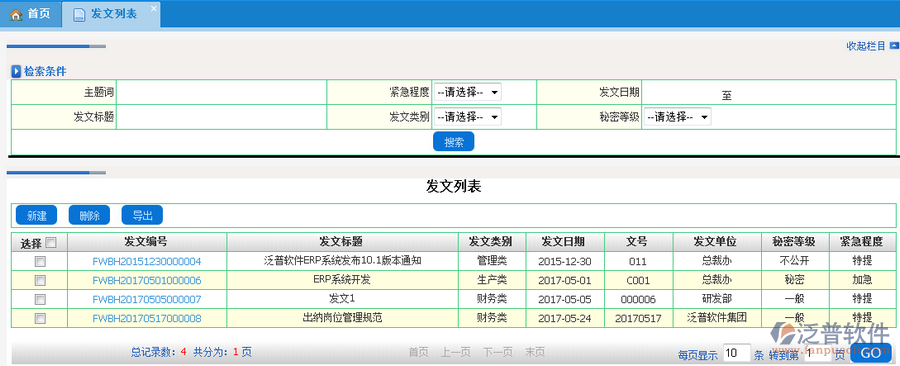
Task: Click the 导出 button
Action: pyautogui.click(x=142, y=215)
